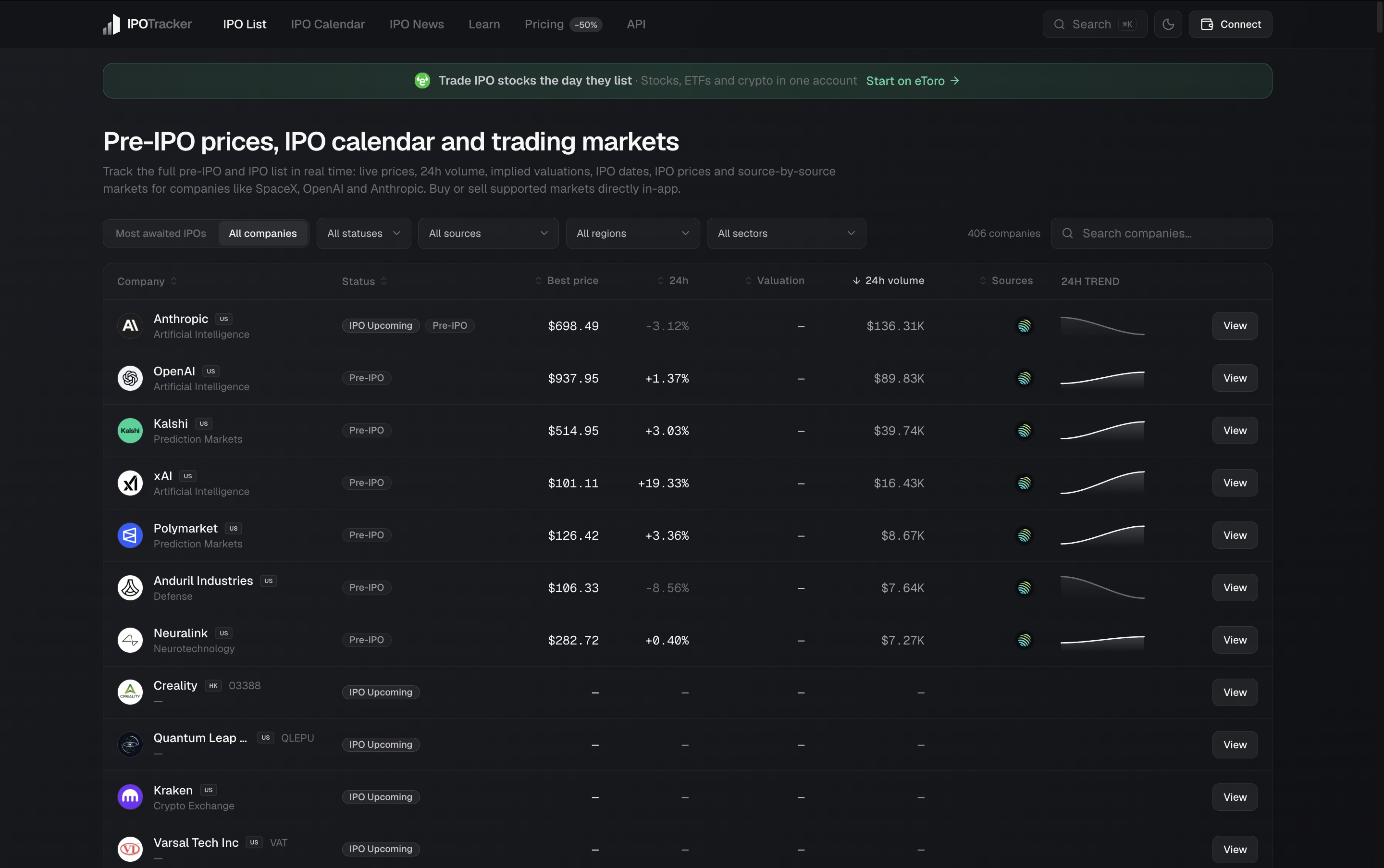Click the top Search bar
The height and width of the screenshot is (868, 1384).
click(1095, 24)
